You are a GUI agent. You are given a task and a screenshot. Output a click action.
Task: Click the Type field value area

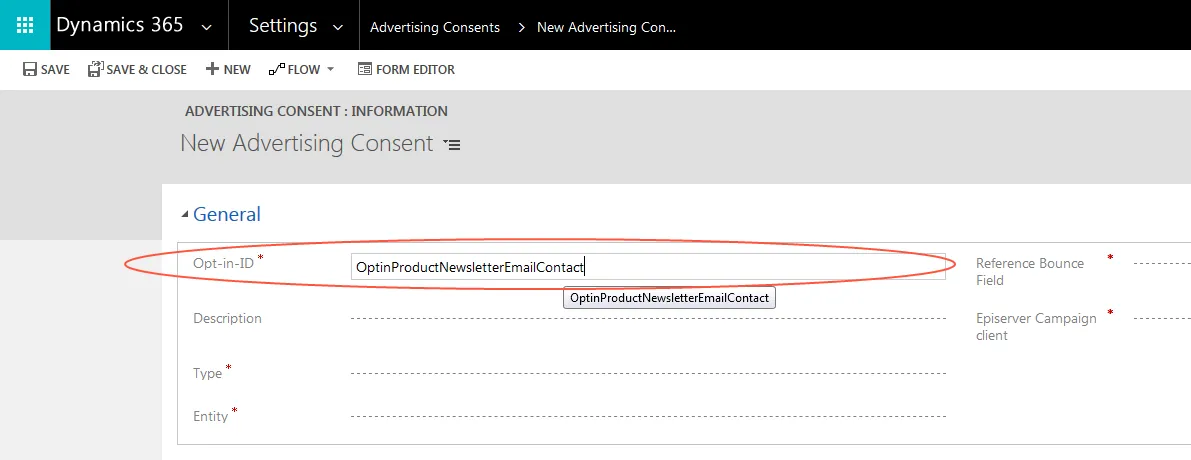pos(648,373)
